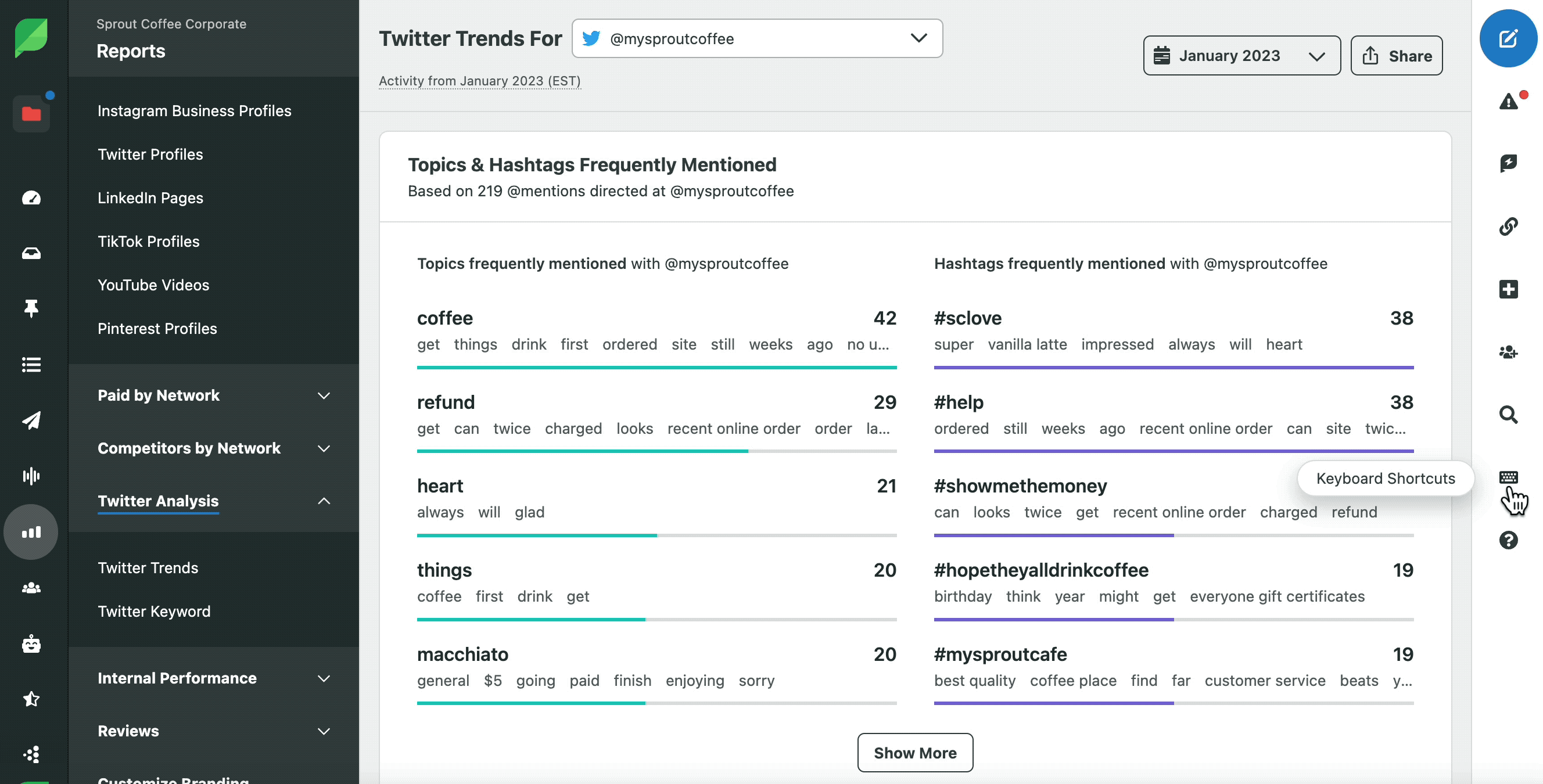Viewport: 1543px width, 784px height.
Task: Click the plus square icon in right rail
Action: click(x=1508, y=289)
